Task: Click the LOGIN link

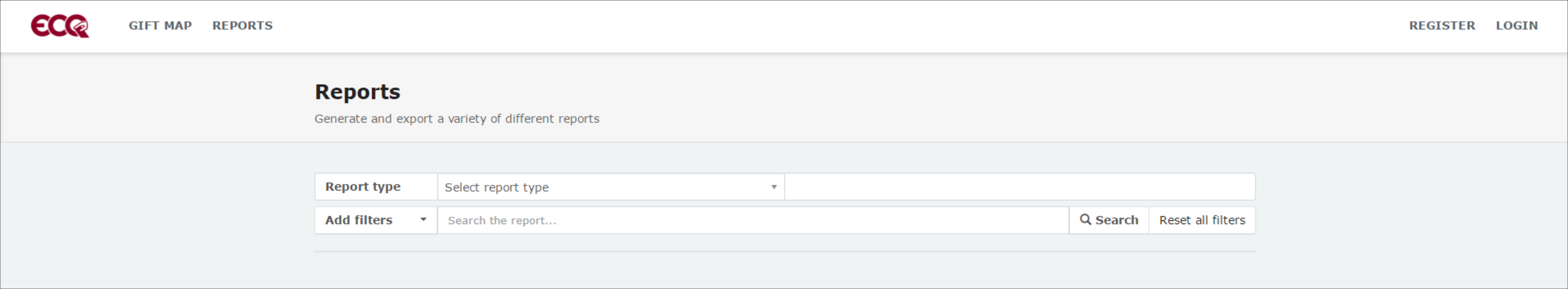Action: coord(1517,26)
